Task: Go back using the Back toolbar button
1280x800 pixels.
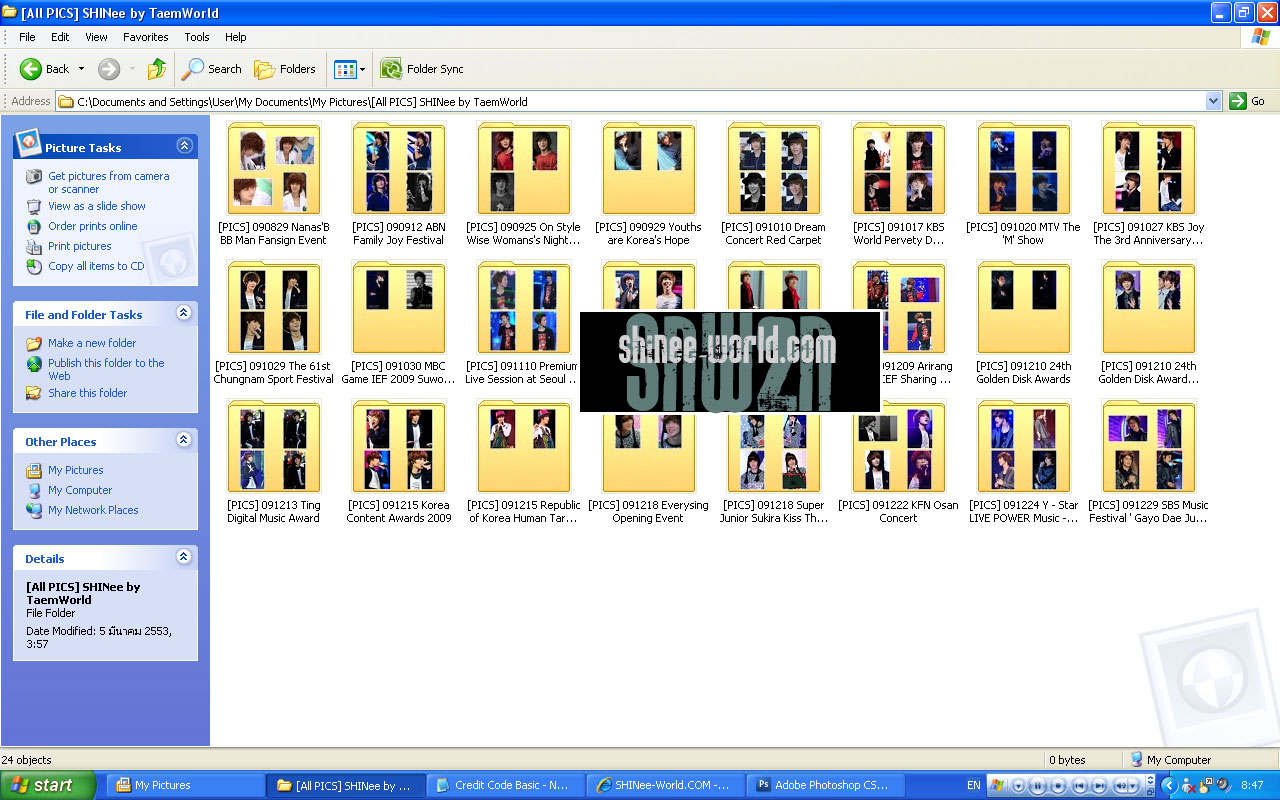Action: tap(44, 69)
